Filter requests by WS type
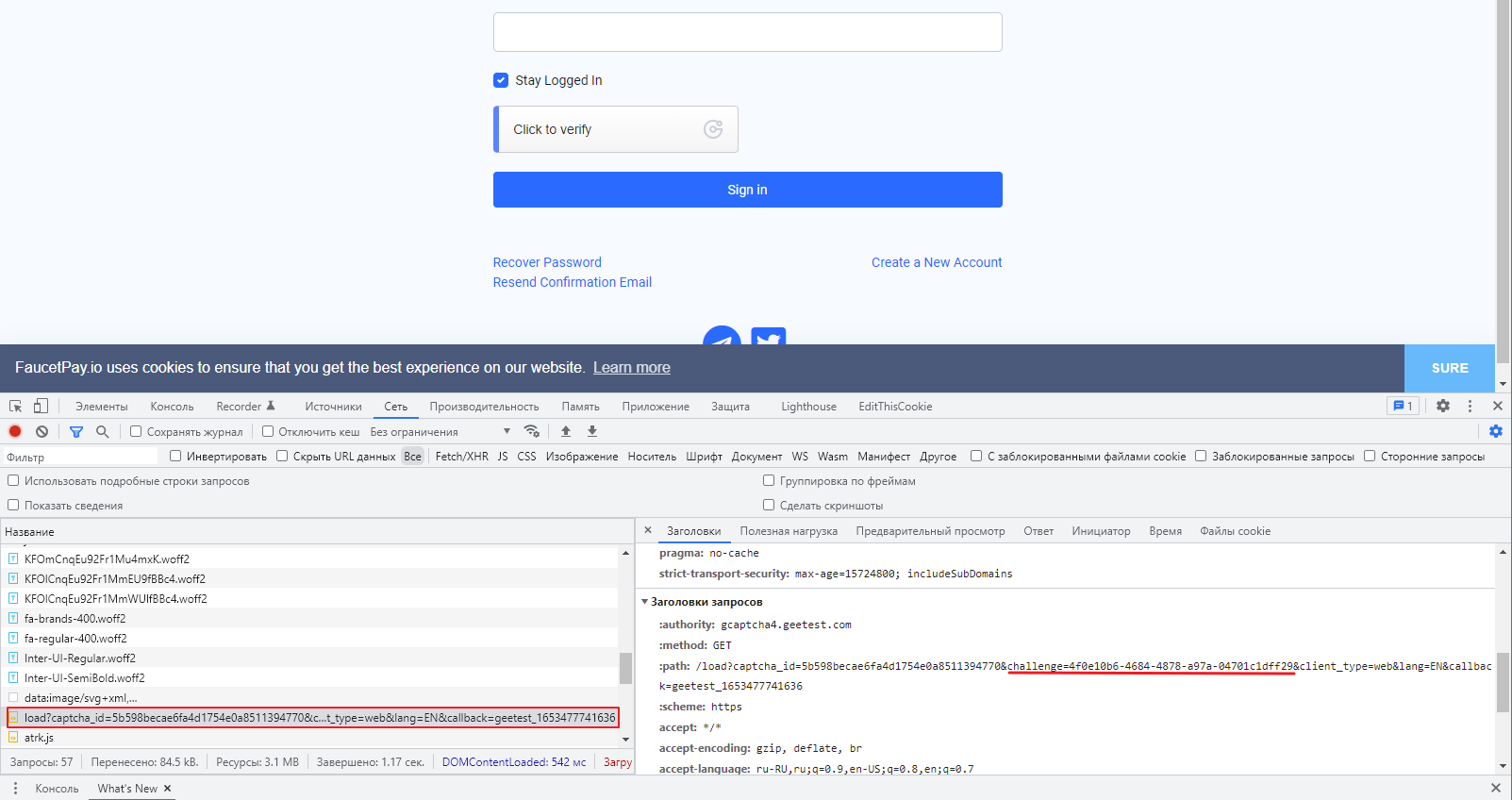The height and width of the screenshot is (800, 1512). tap(800, 457)
